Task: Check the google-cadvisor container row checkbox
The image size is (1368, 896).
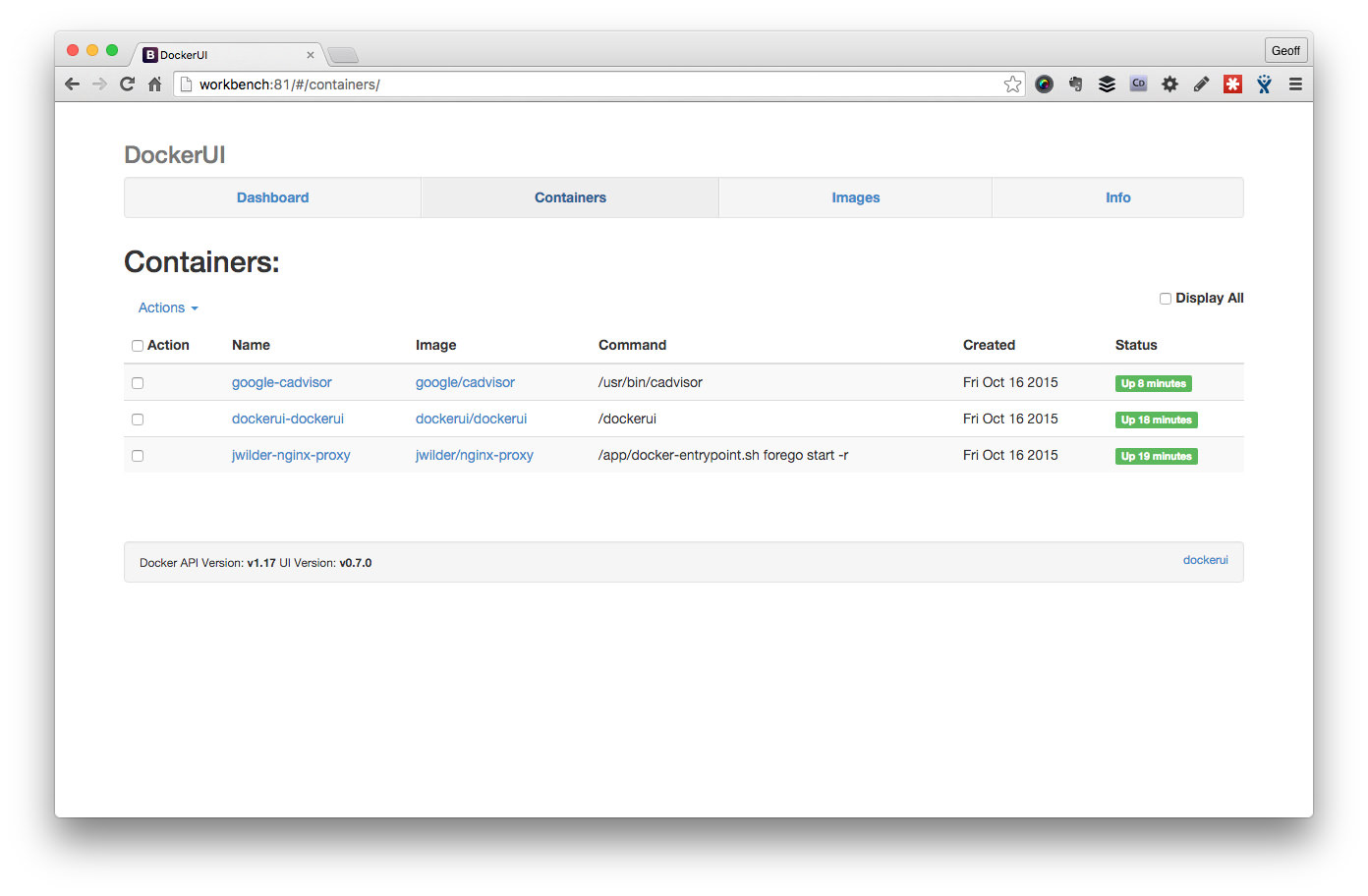Action: (x=138, y=383)
